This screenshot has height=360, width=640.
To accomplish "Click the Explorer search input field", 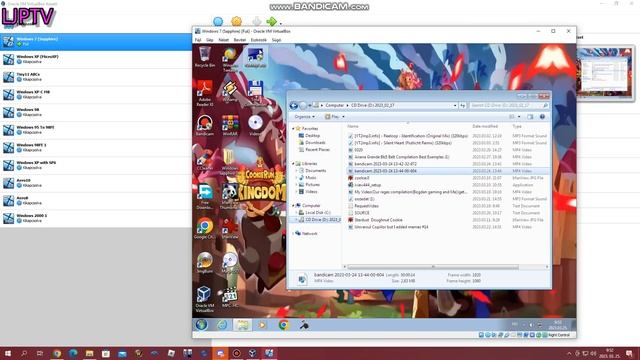I will point(509,105).
